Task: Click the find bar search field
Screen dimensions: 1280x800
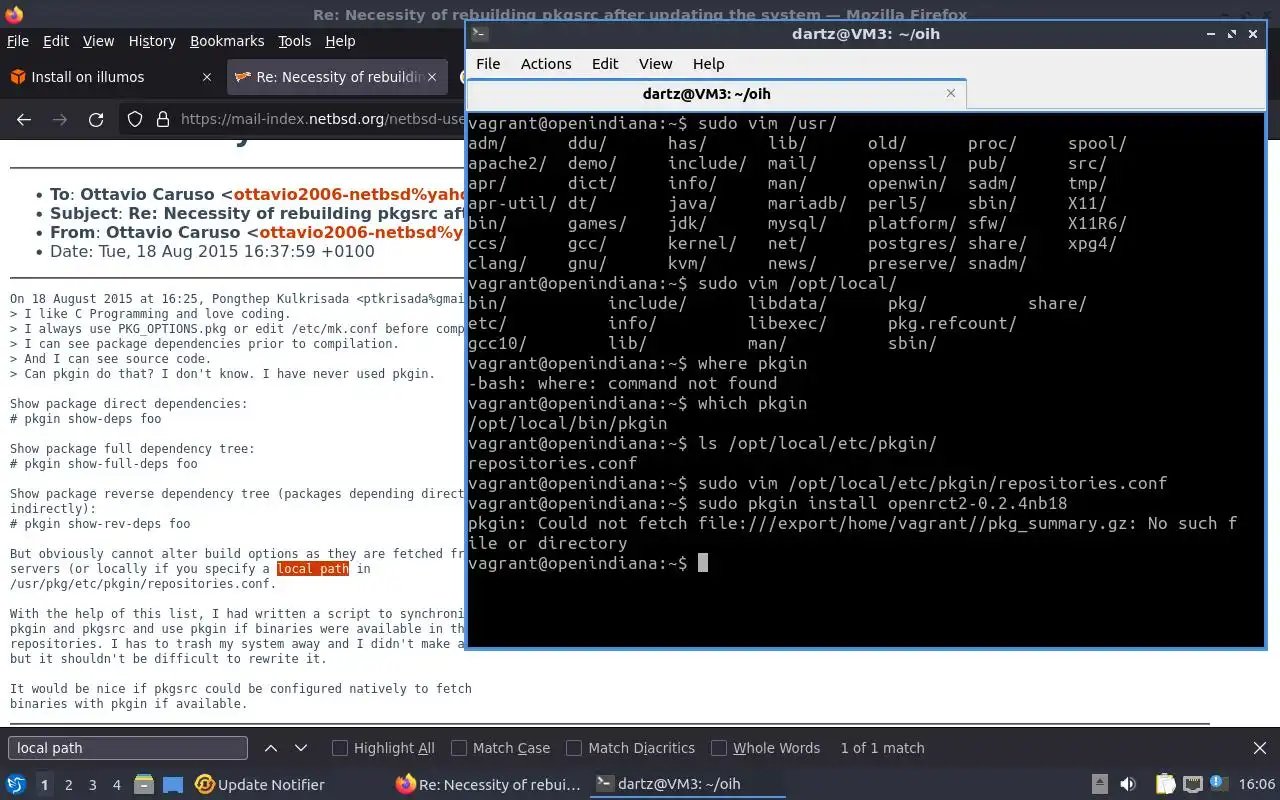Action: [x=128, y=748]
